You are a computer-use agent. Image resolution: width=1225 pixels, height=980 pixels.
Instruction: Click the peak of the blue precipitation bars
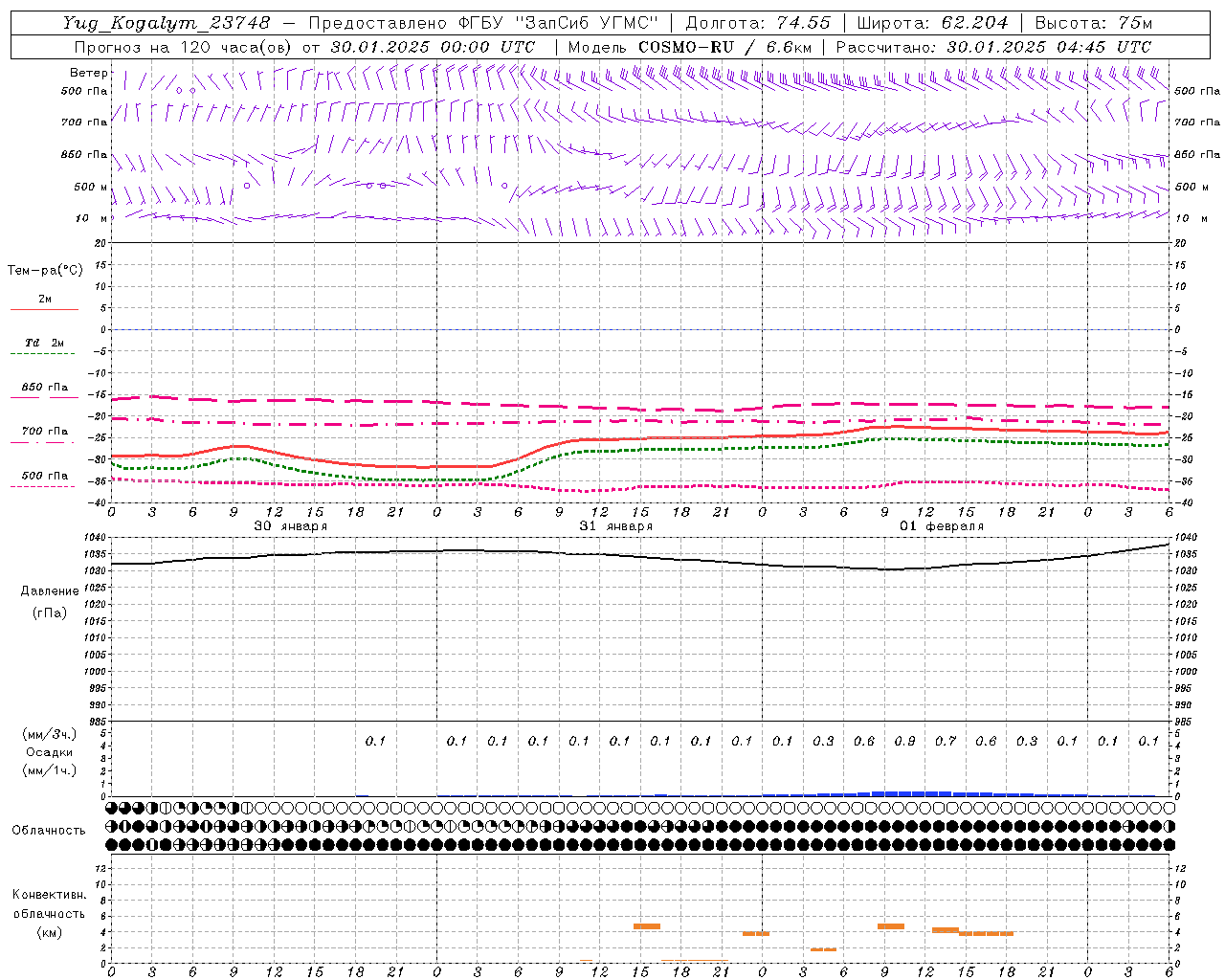pyautogui.click(x=911, y=793)
